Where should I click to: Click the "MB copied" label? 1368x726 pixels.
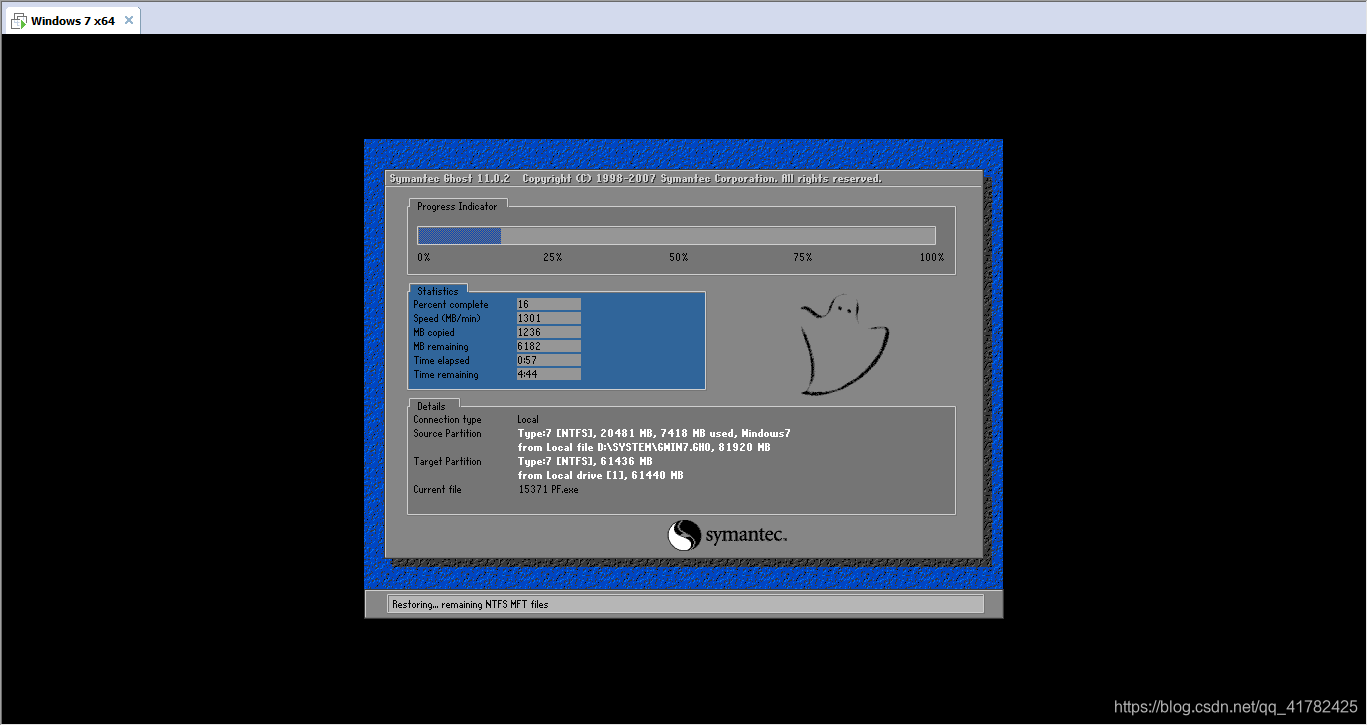434,332
